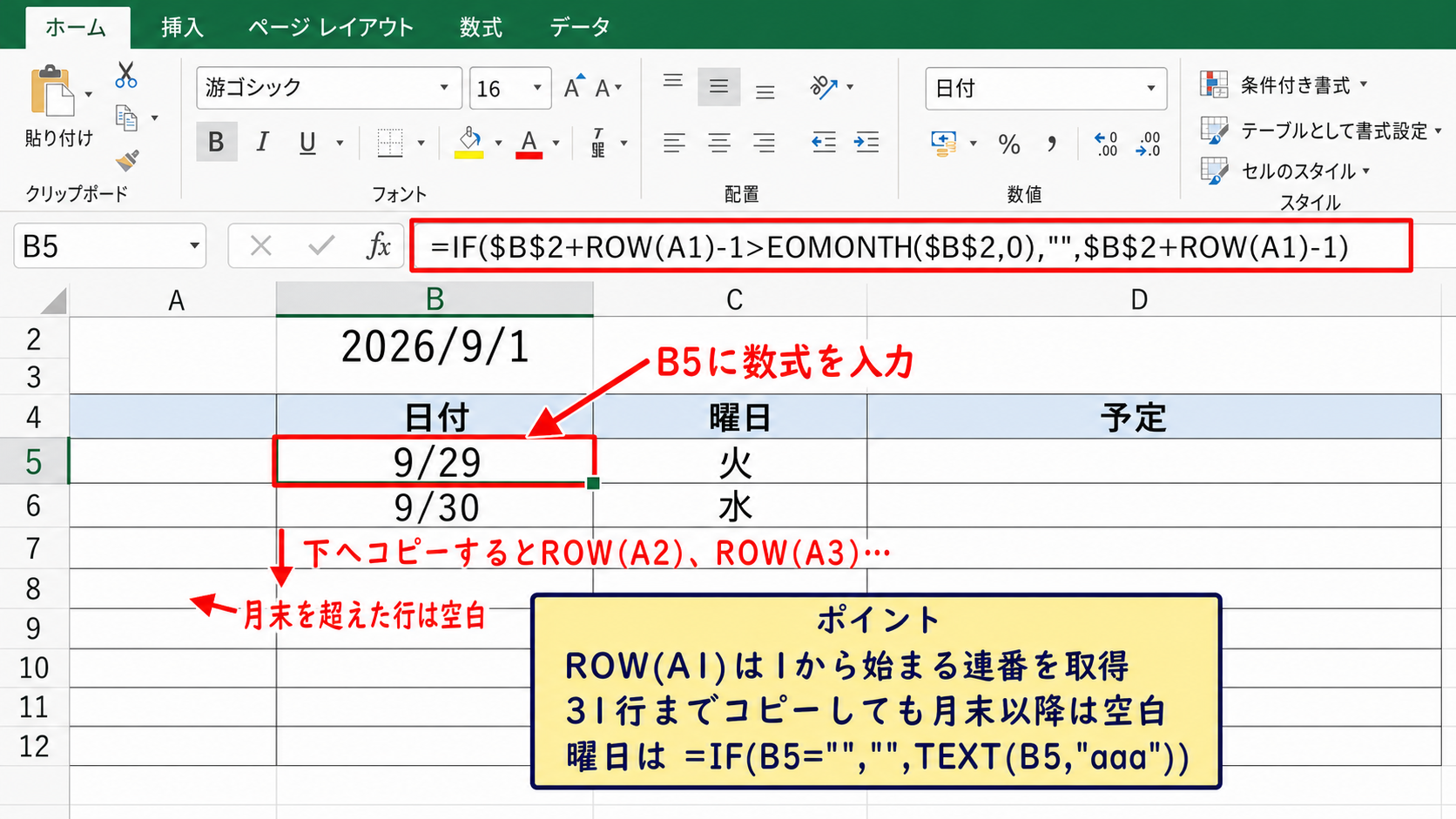Align text to bottom
This screenshot has width=1456, height=819.
(765, 91)
